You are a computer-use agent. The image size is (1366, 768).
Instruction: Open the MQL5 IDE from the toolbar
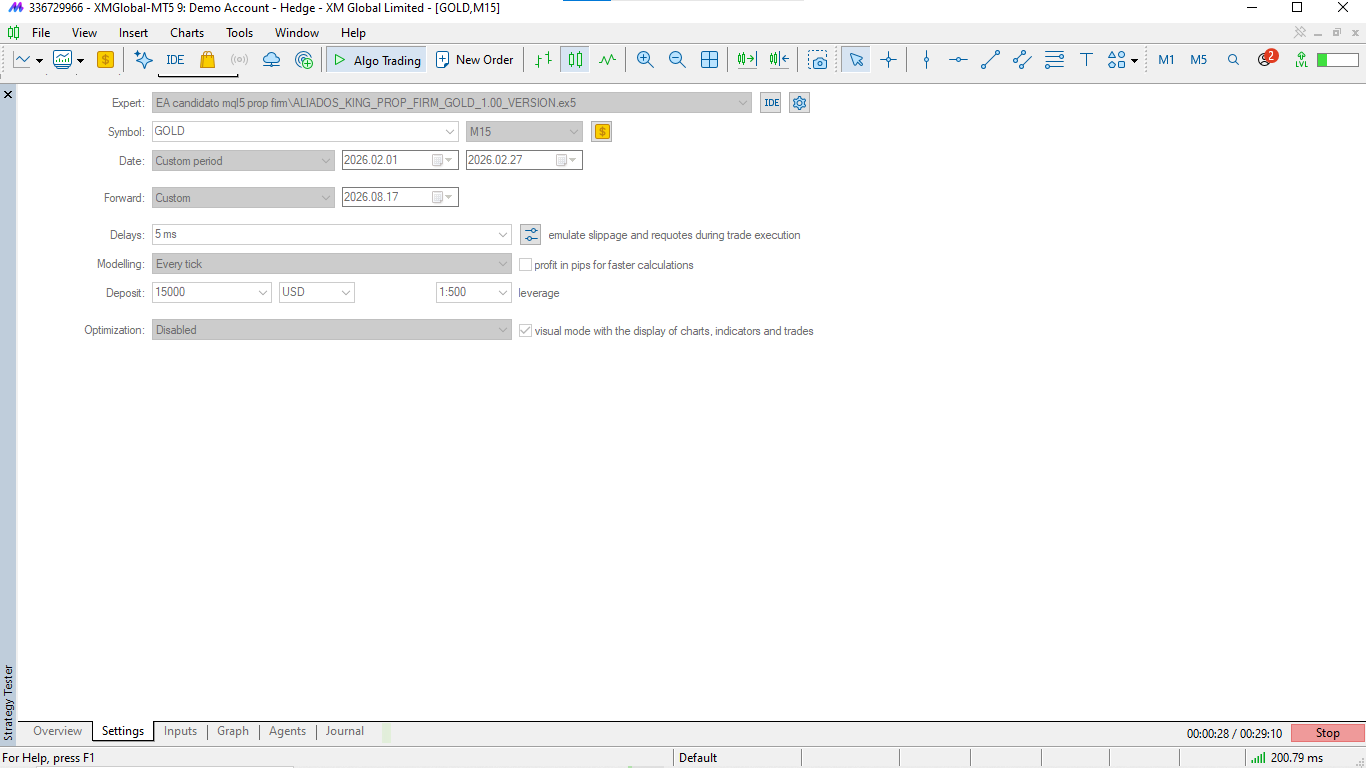point(175,60)
